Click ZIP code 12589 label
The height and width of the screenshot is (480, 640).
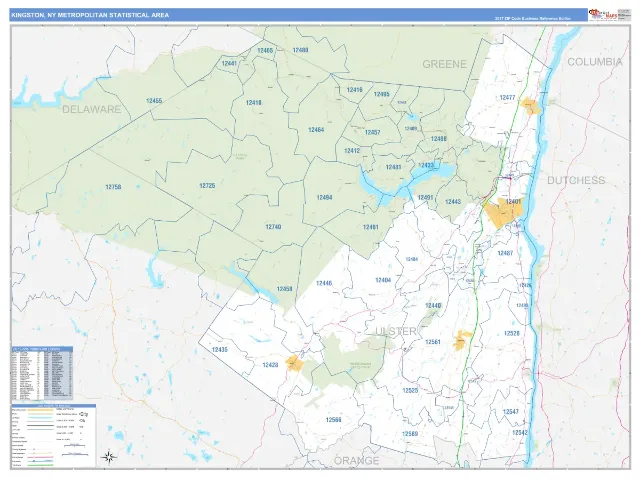tap(410, 434)
